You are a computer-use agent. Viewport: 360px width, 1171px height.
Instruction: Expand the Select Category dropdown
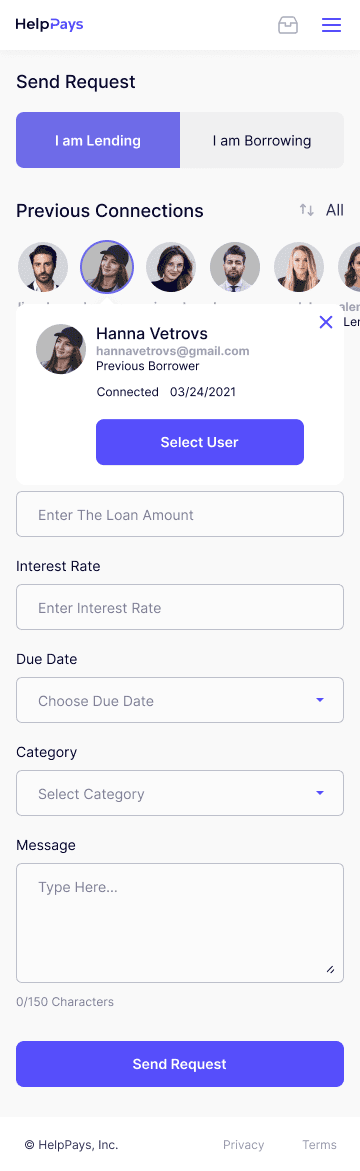180,793
